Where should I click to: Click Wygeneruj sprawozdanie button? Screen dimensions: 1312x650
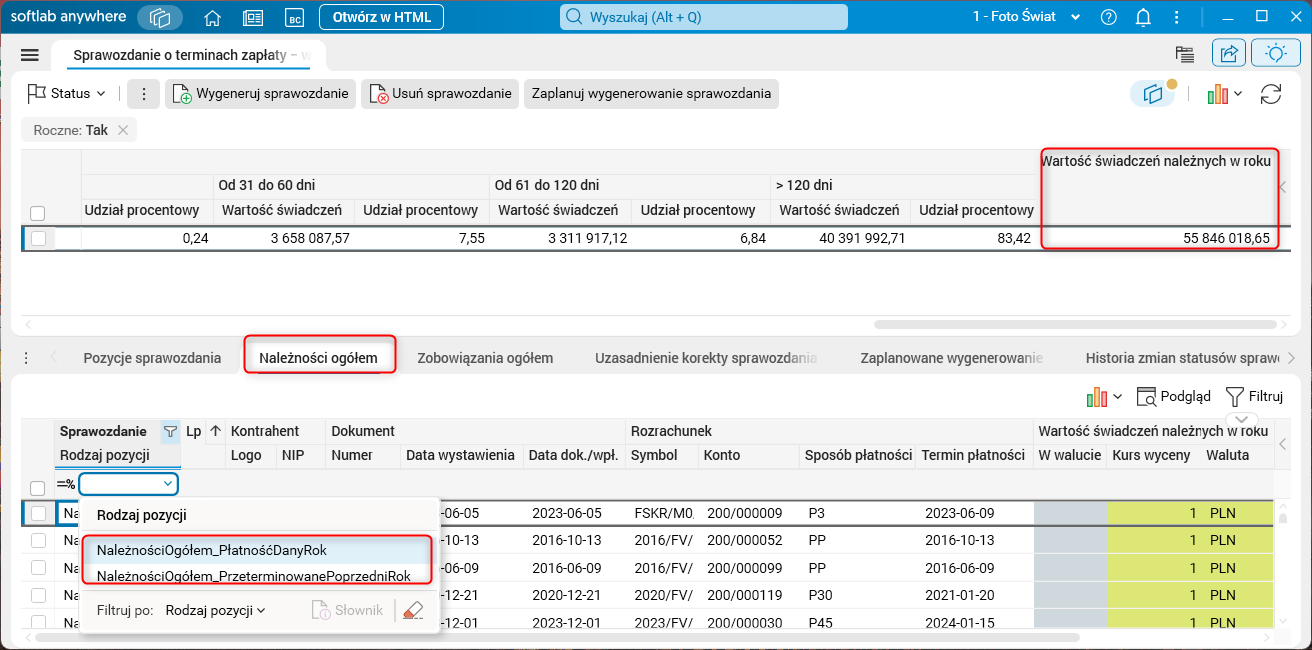click(x=260, y=94)
